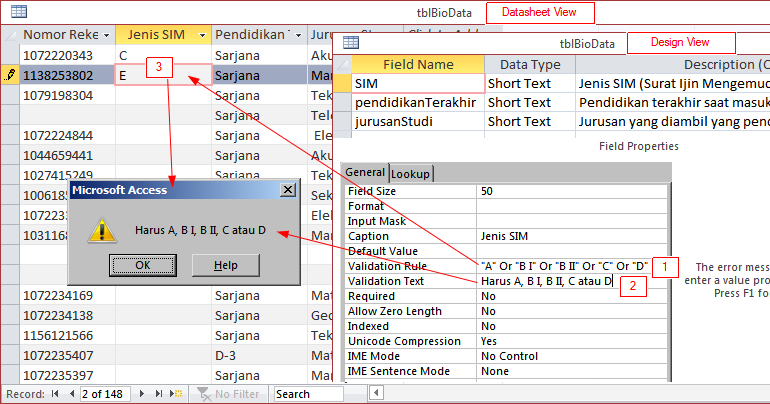Open the Nomor Reke column dropdown
This screenshot has height=404, width=770.
(x=104, y=35)
